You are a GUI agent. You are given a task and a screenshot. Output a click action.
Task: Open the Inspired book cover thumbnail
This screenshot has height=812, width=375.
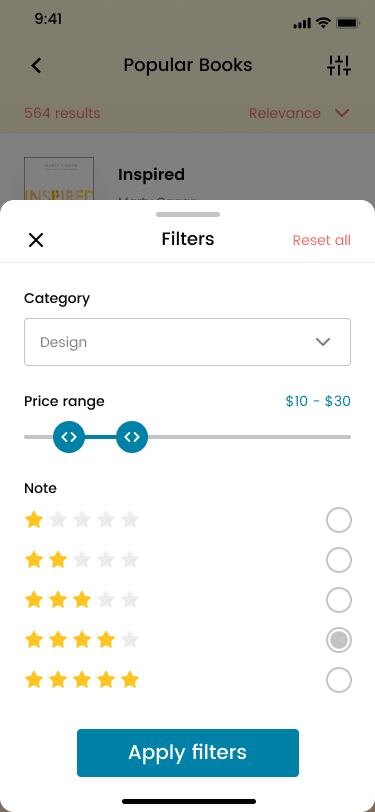(x=59, y=179)
